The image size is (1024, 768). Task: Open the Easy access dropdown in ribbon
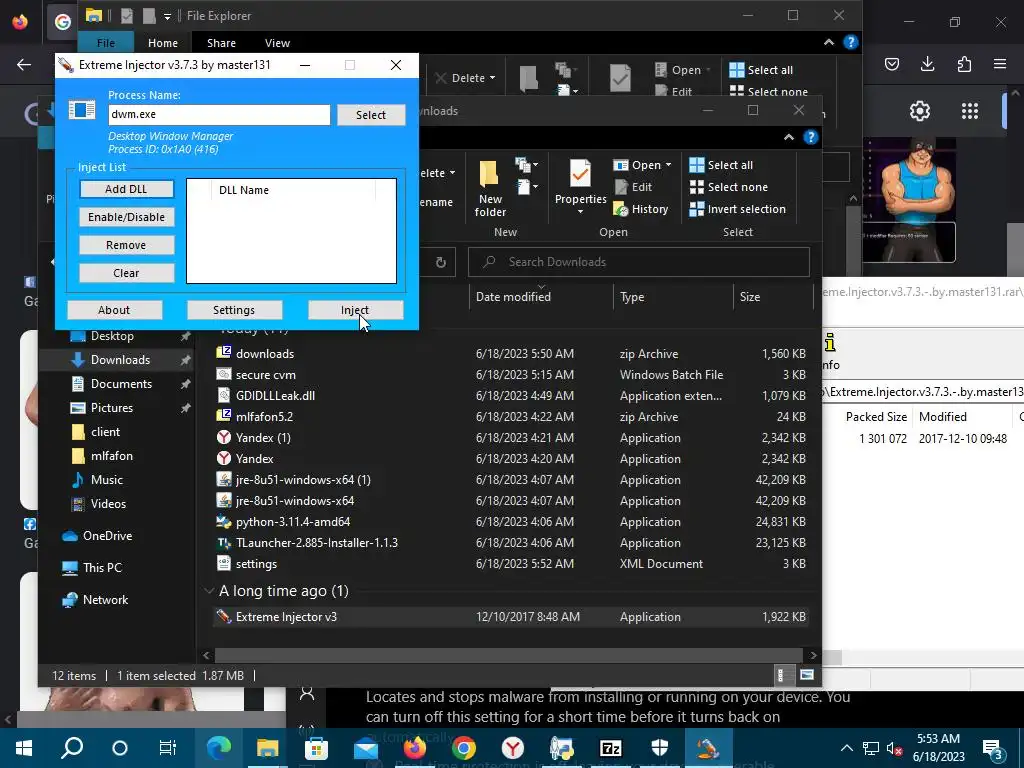tap(526, 187)
